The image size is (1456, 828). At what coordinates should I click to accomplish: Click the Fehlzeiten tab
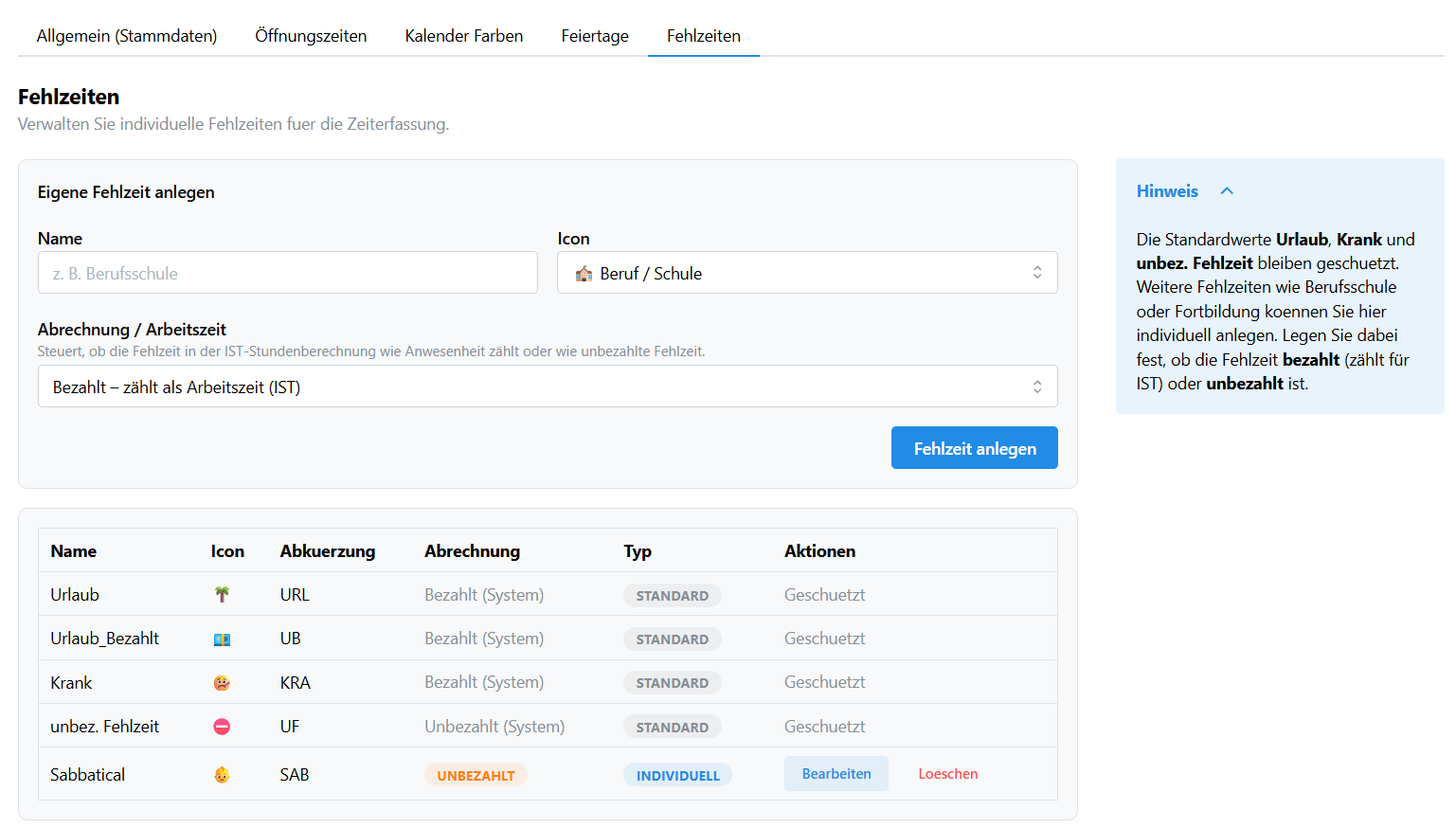coord(703,36)
